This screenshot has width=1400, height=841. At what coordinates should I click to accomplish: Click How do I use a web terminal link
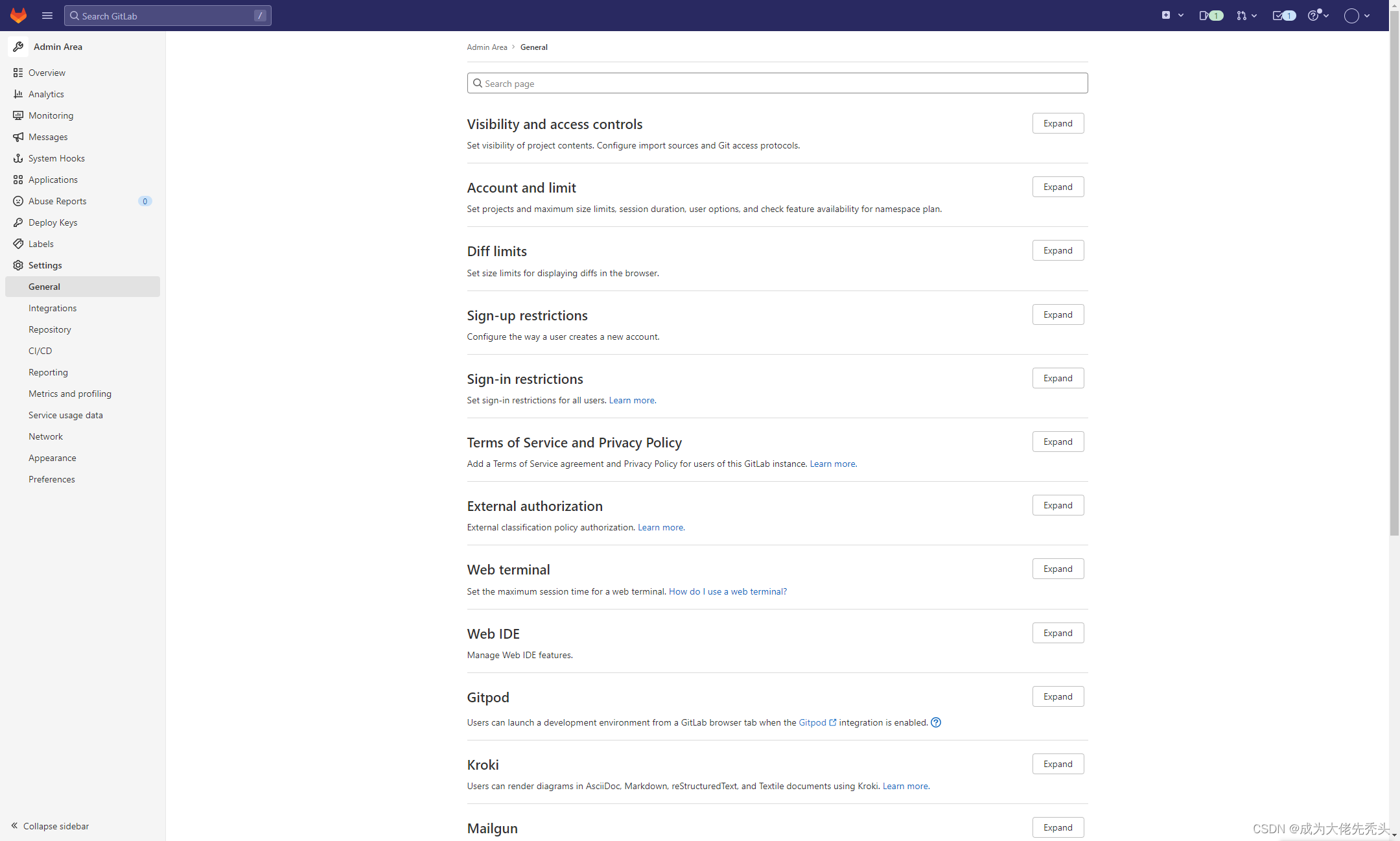point(728,591)
